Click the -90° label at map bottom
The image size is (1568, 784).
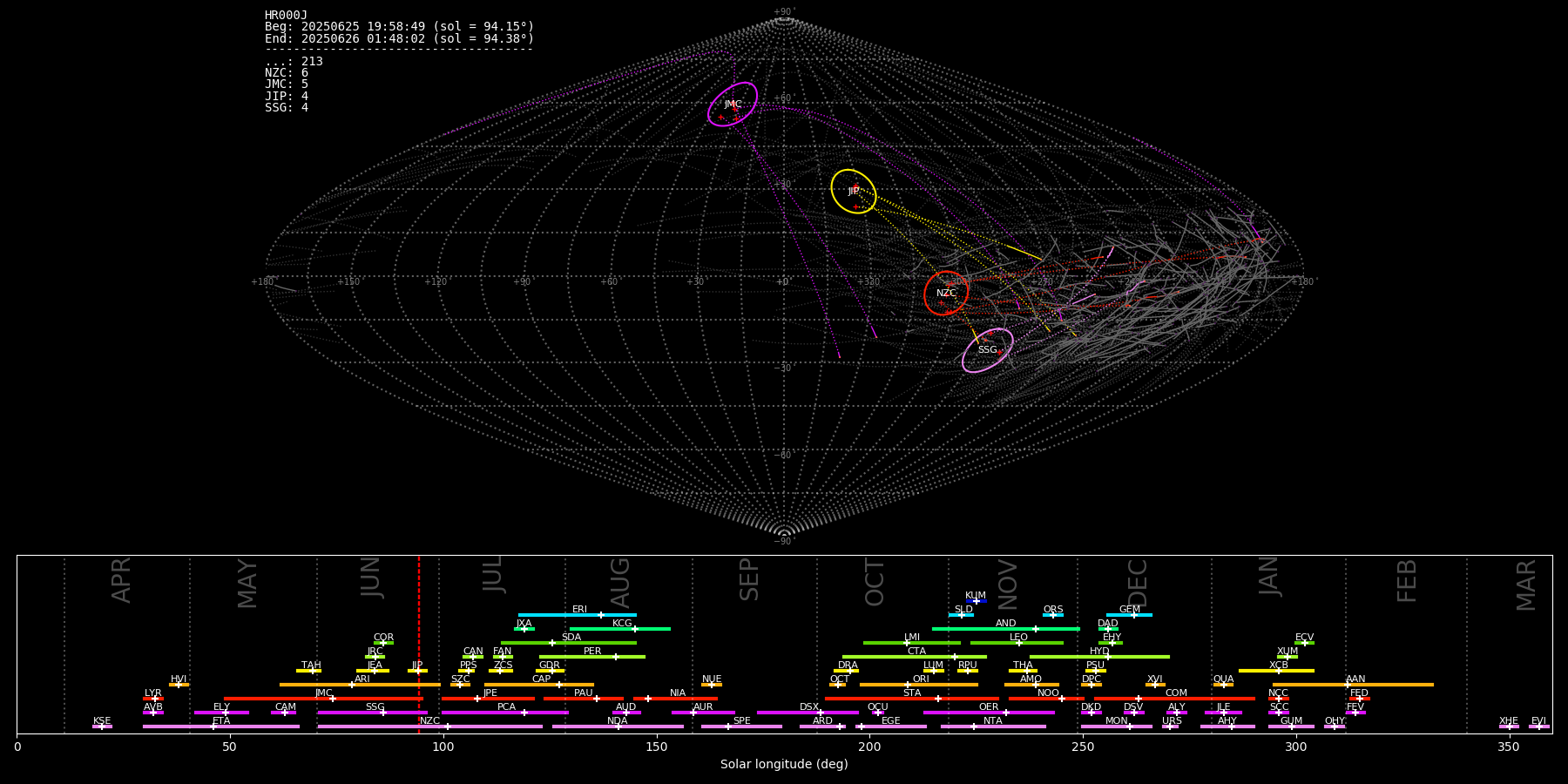tap(784, 542)
